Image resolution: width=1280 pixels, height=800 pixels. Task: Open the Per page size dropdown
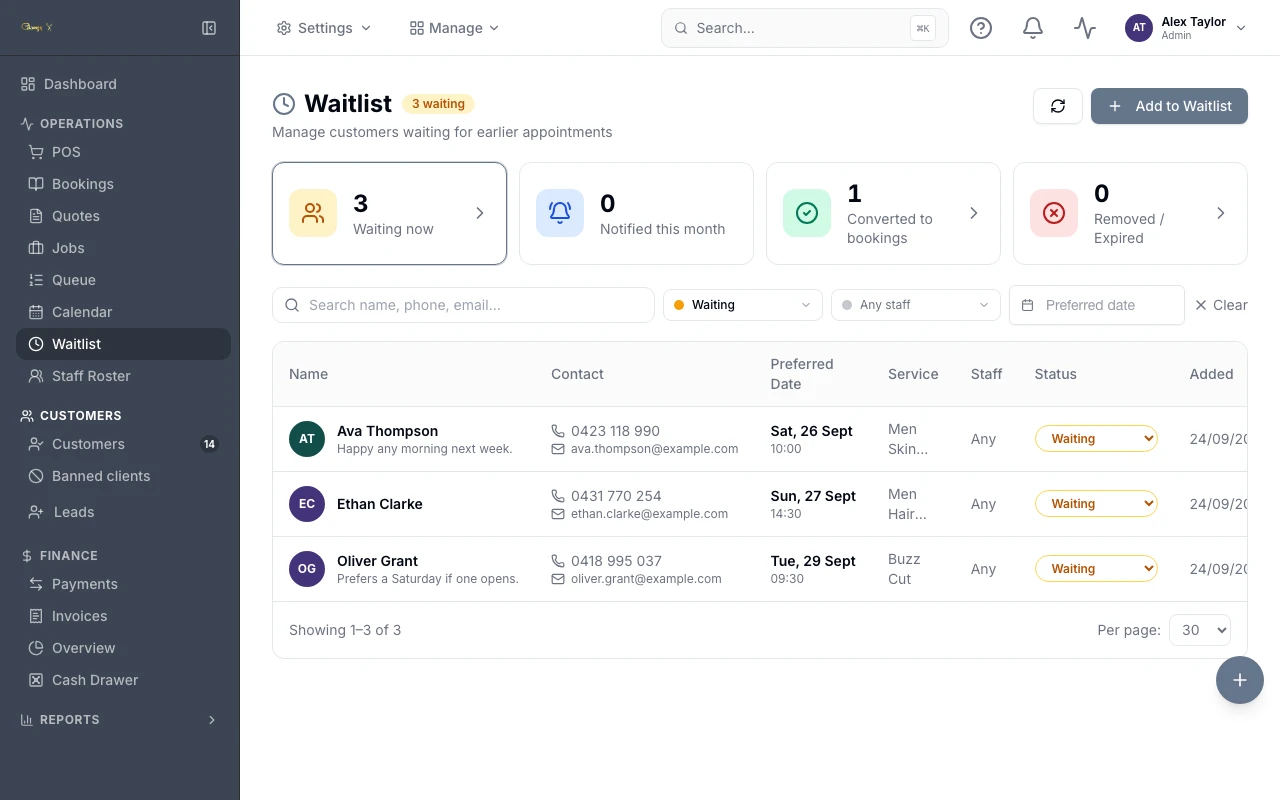pos(1200,630)
